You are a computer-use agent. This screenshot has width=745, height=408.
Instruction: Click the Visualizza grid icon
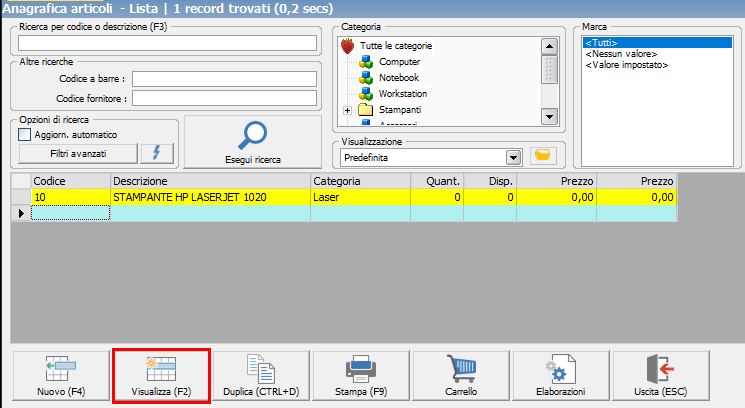(x=161, y=369)
